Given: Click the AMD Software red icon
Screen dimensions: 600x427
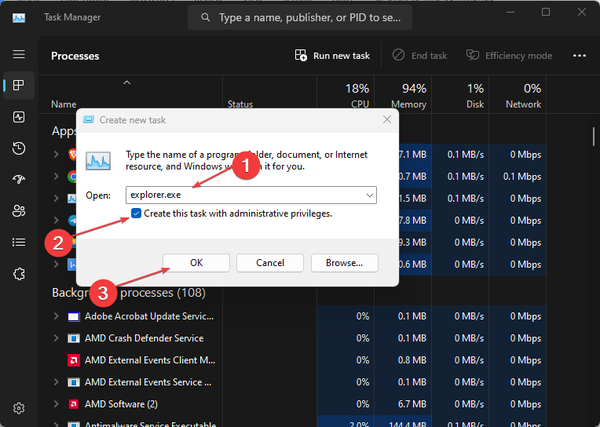Looking at the screenshot, I should [x=73, y=404].
